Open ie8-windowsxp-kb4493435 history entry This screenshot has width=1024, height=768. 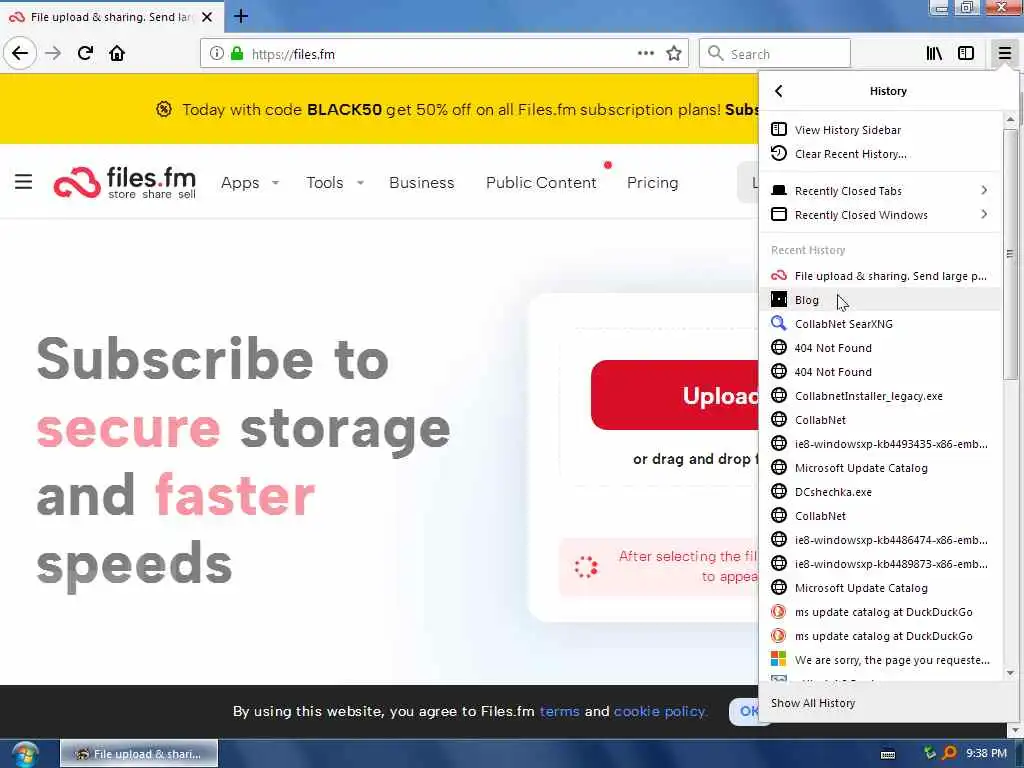[x=880, y=444]
